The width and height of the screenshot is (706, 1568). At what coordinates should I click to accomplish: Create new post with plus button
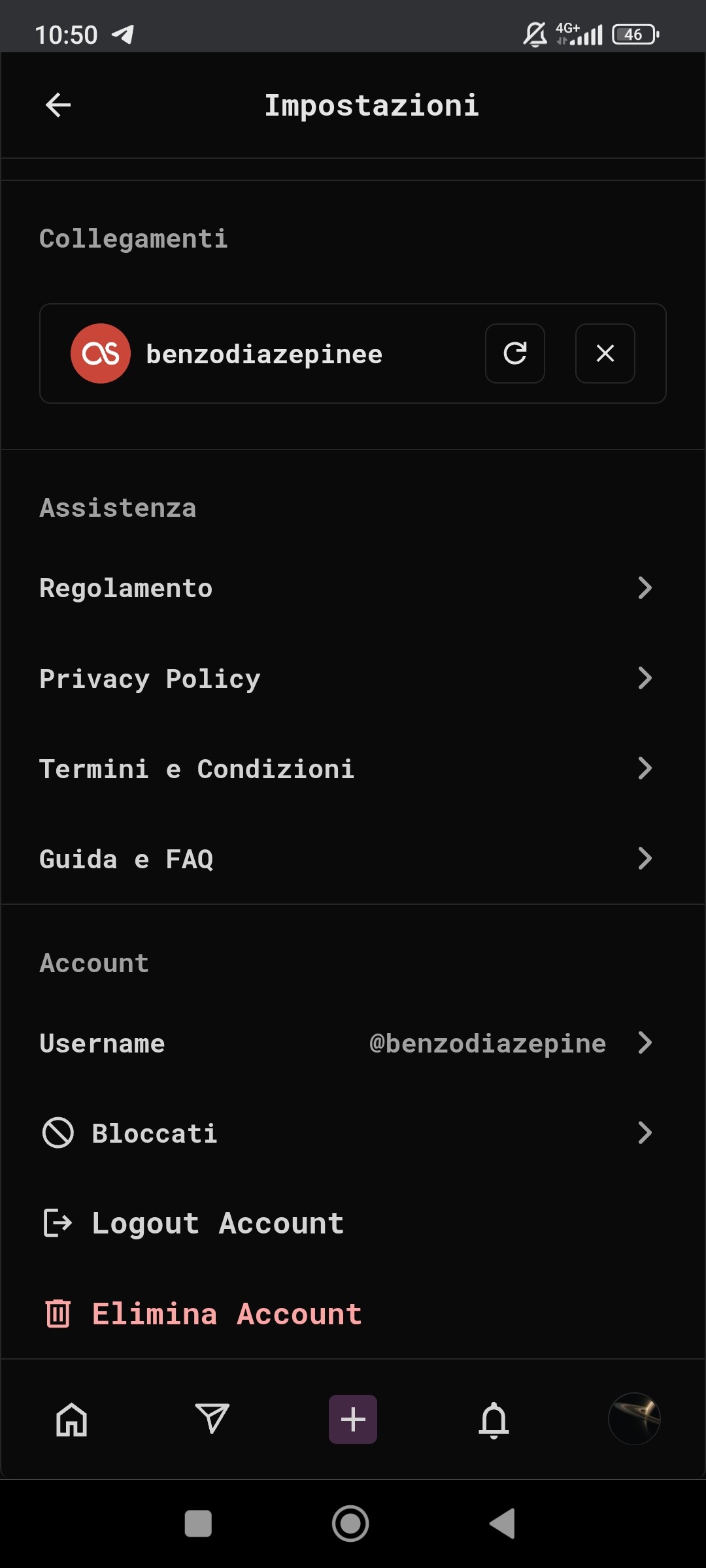pos(353,1419)
